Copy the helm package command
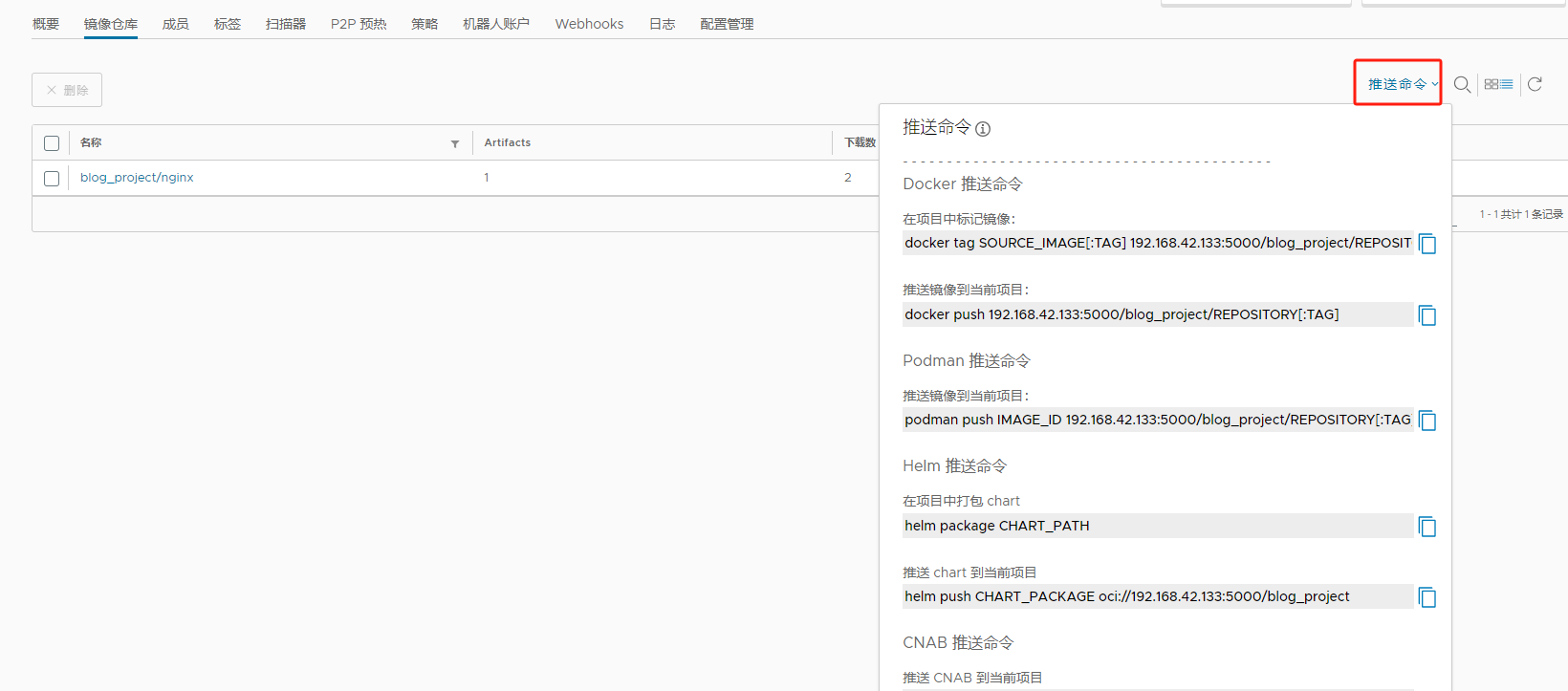This screenshot has width=1568, height=691. tap(1427, 527)
